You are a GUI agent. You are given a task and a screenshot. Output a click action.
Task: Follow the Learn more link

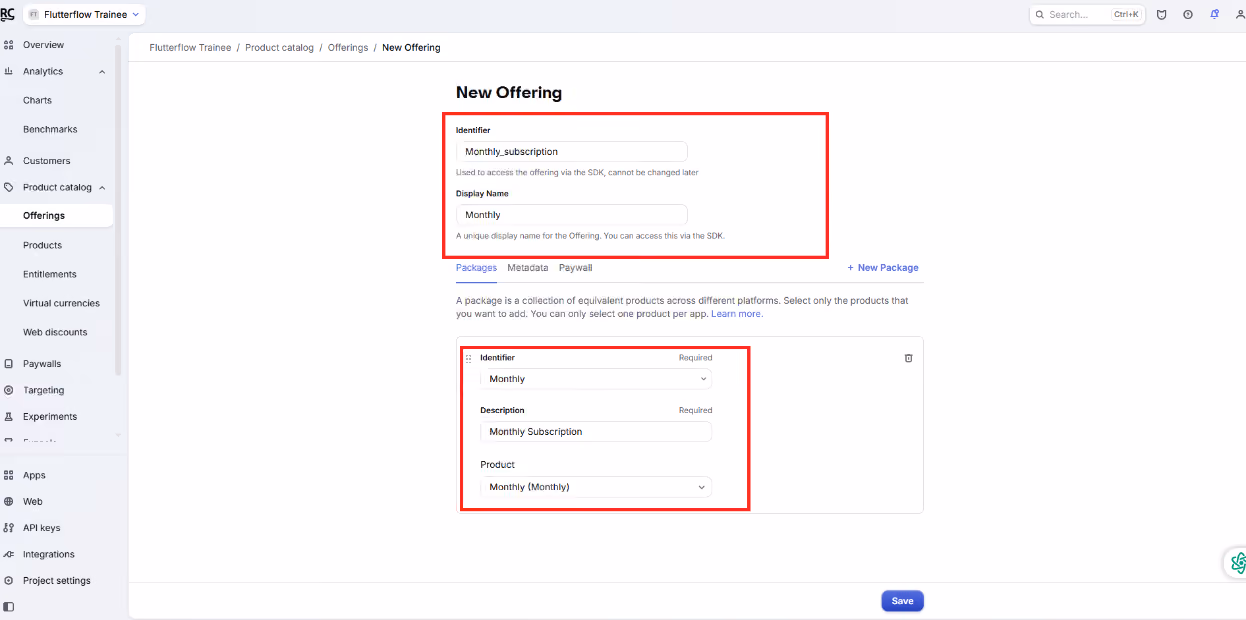pyautogui.click(x=737, y=314)
